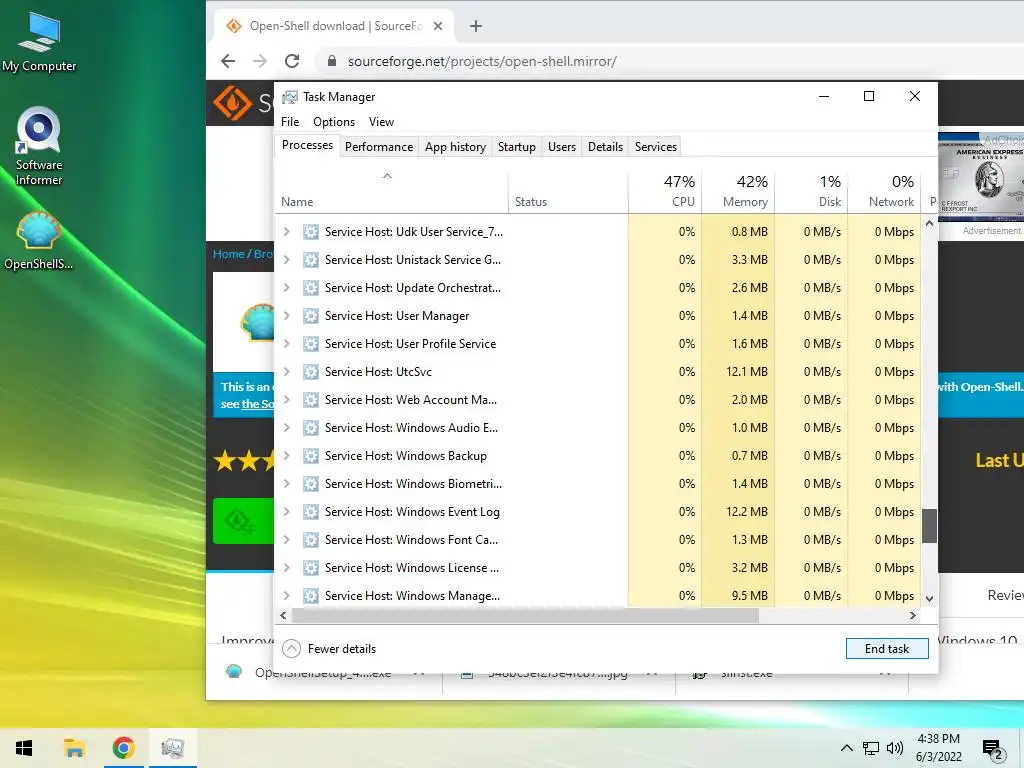This screenshot has width=1024, height=768.
Task: Click the Udk User Service gear icon
Action: coord(311,232)
